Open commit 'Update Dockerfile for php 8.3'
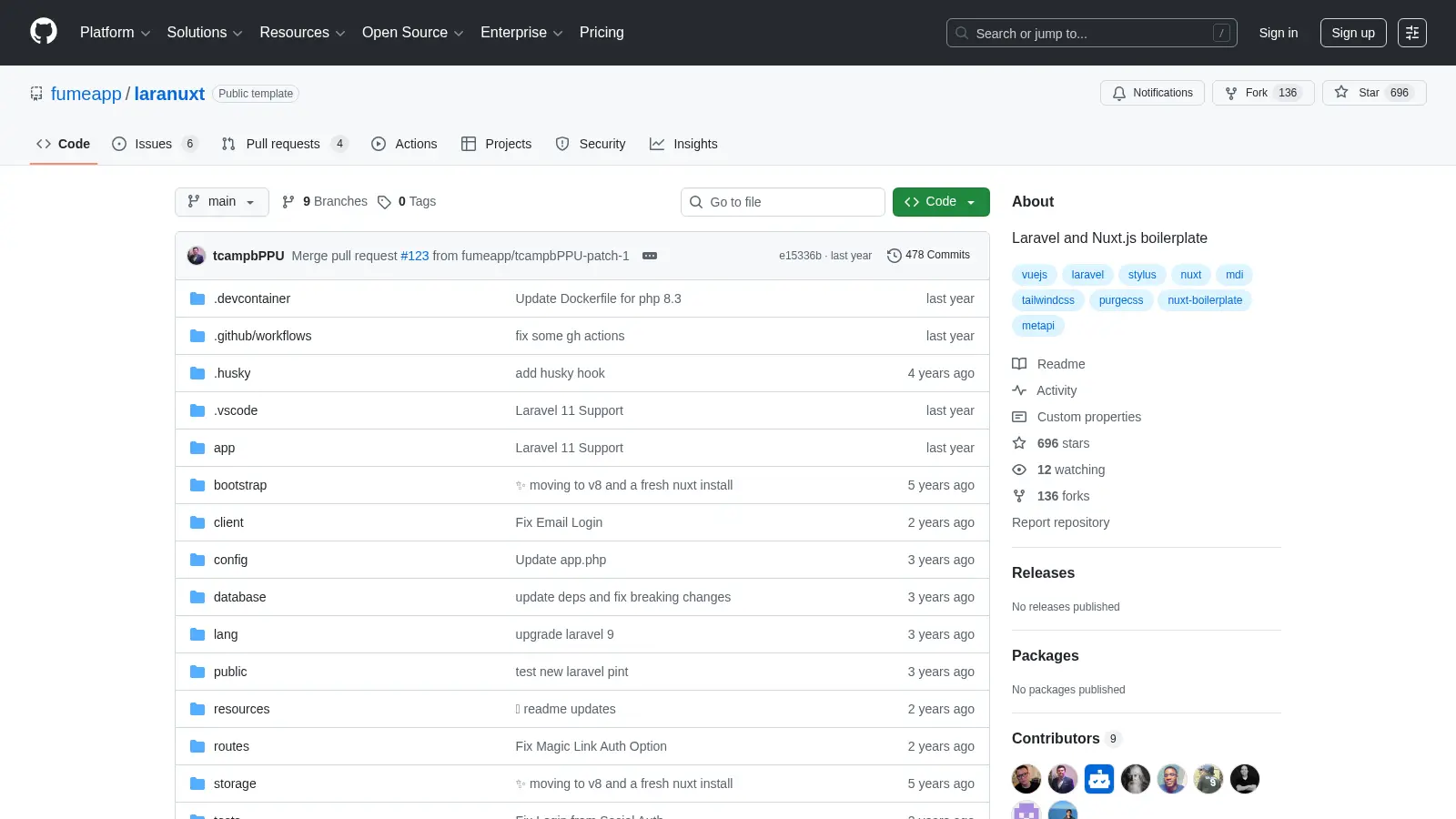Image resolution: width=1456 pixels, height=819 pixels. pos(598,298)
